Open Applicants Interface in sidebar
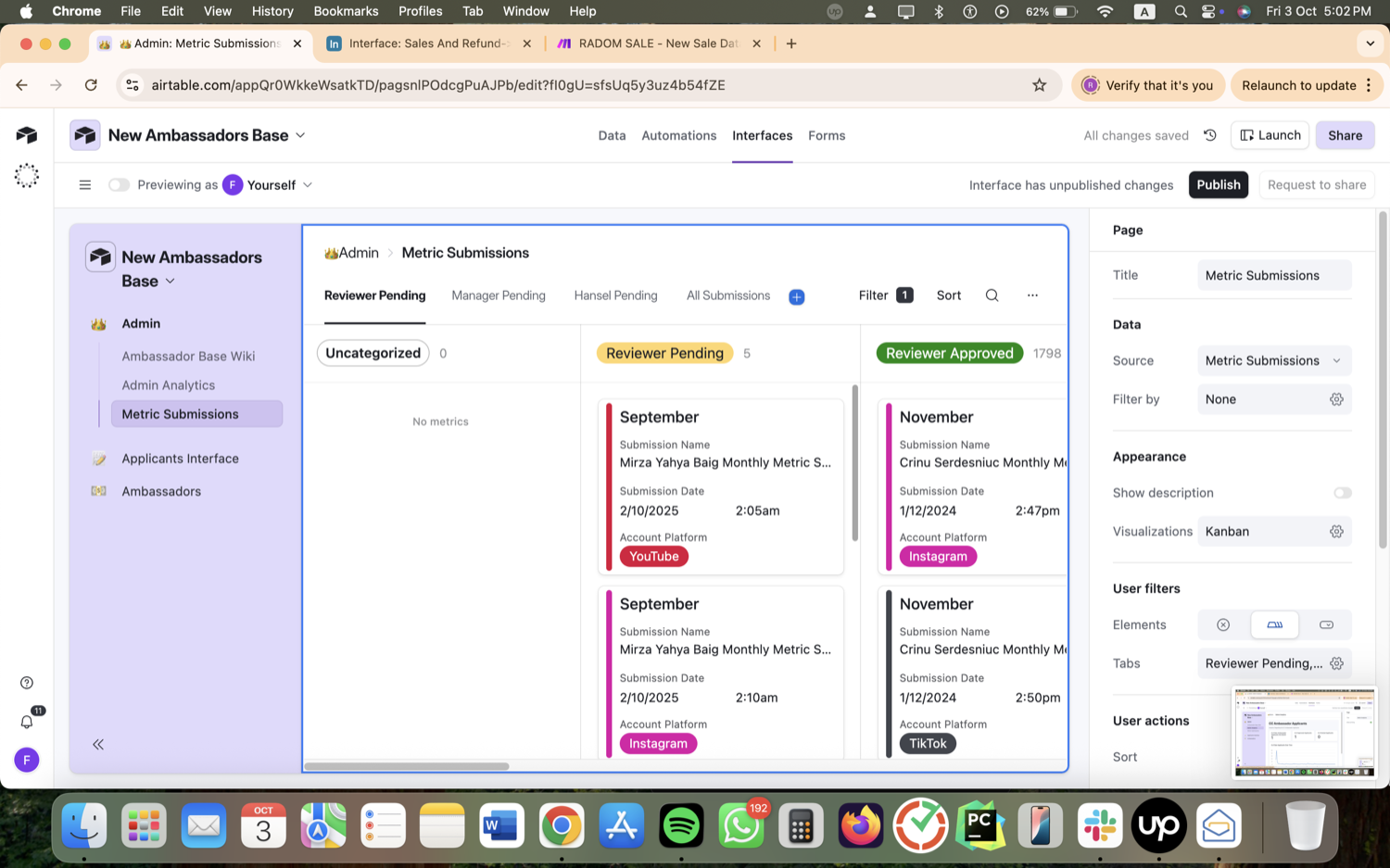This screenshot has height=868, width=1390. click(x=180, y=459)
